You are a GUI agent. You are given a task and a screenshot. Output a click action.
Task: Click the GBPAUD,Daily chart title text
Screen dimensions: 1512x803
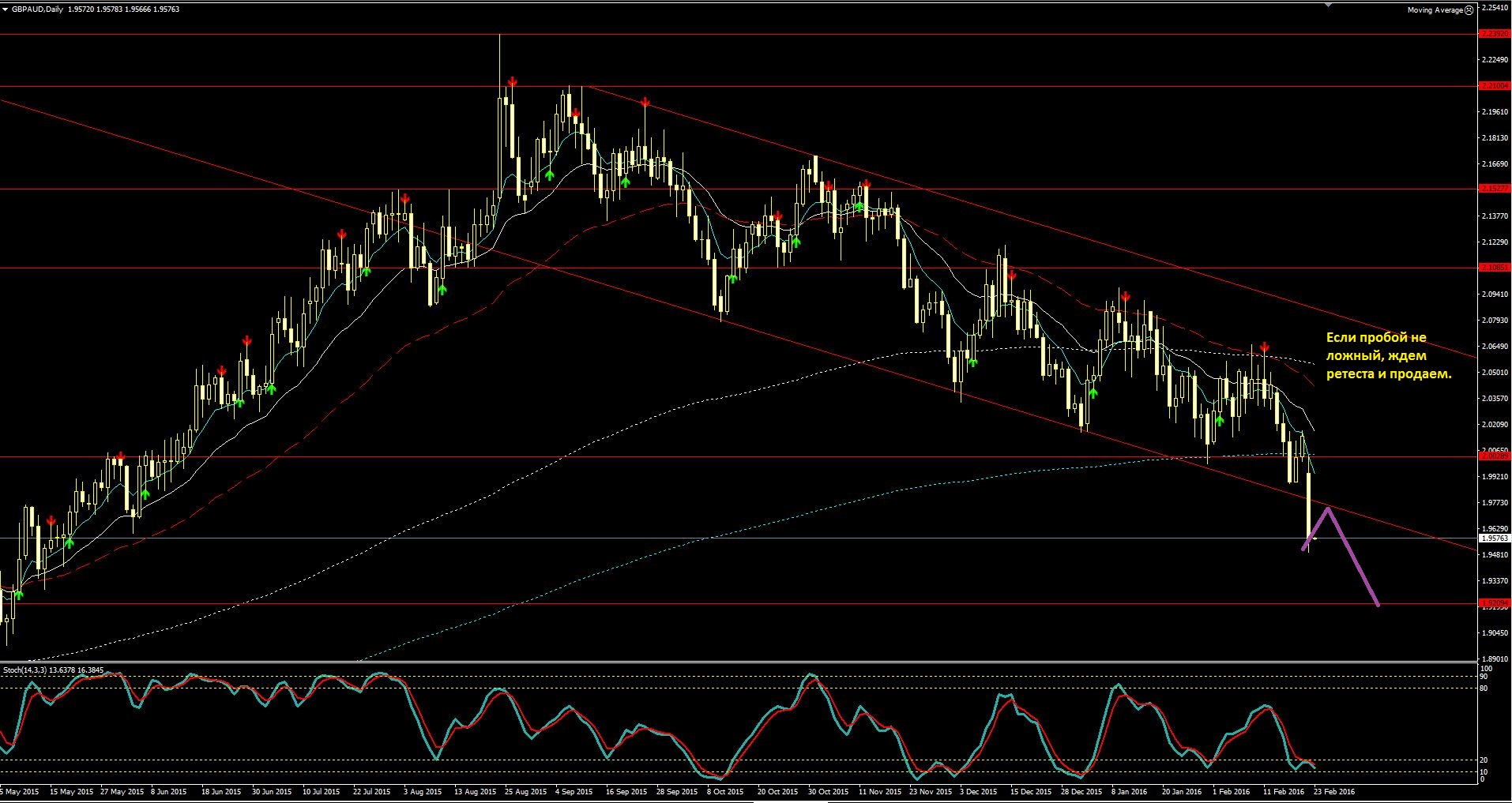pyautogui.click(x=37, y=9)
